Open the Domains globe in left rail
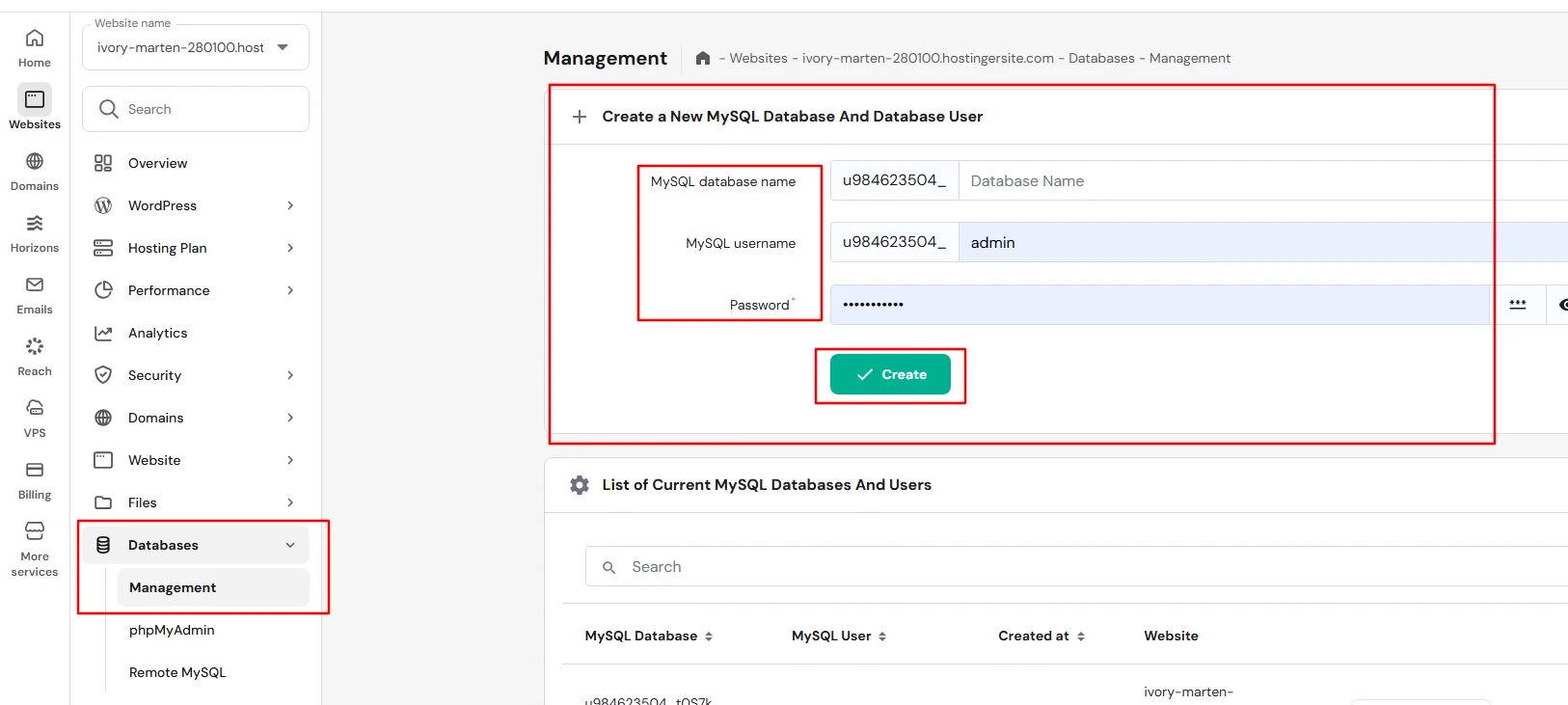1568x705 pixels. [x=35, y=161]
